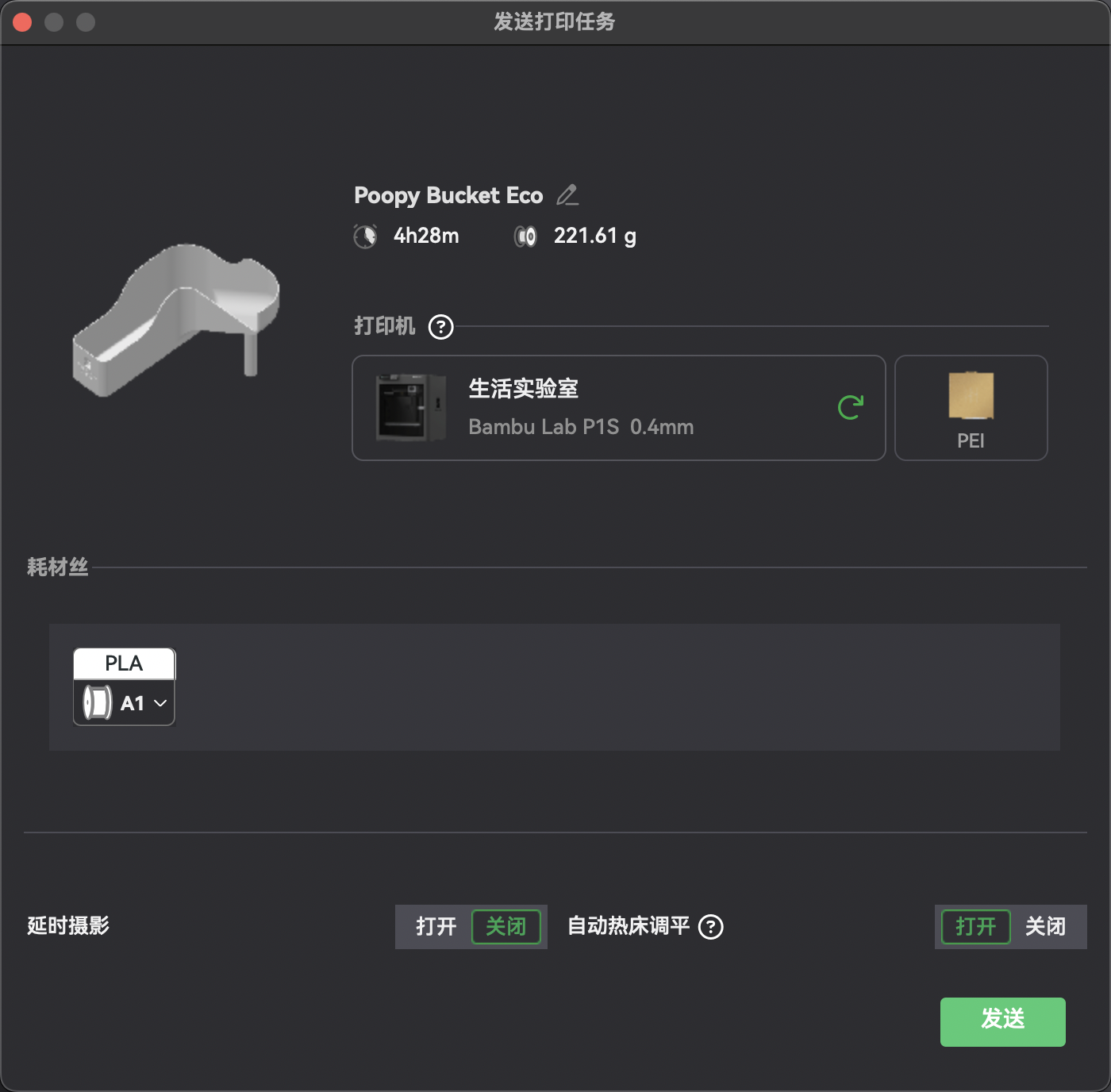Click the 发送打印任务 title bar text

click(554, 22)
